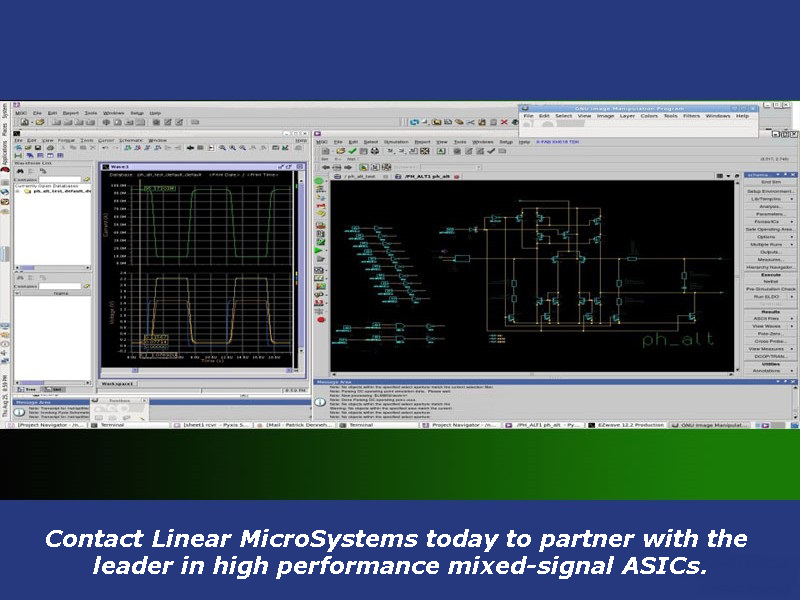The width and height of the screenshot is (800, 600).
Task: Click the info icon in left Message Area
Action: (19, 412)
